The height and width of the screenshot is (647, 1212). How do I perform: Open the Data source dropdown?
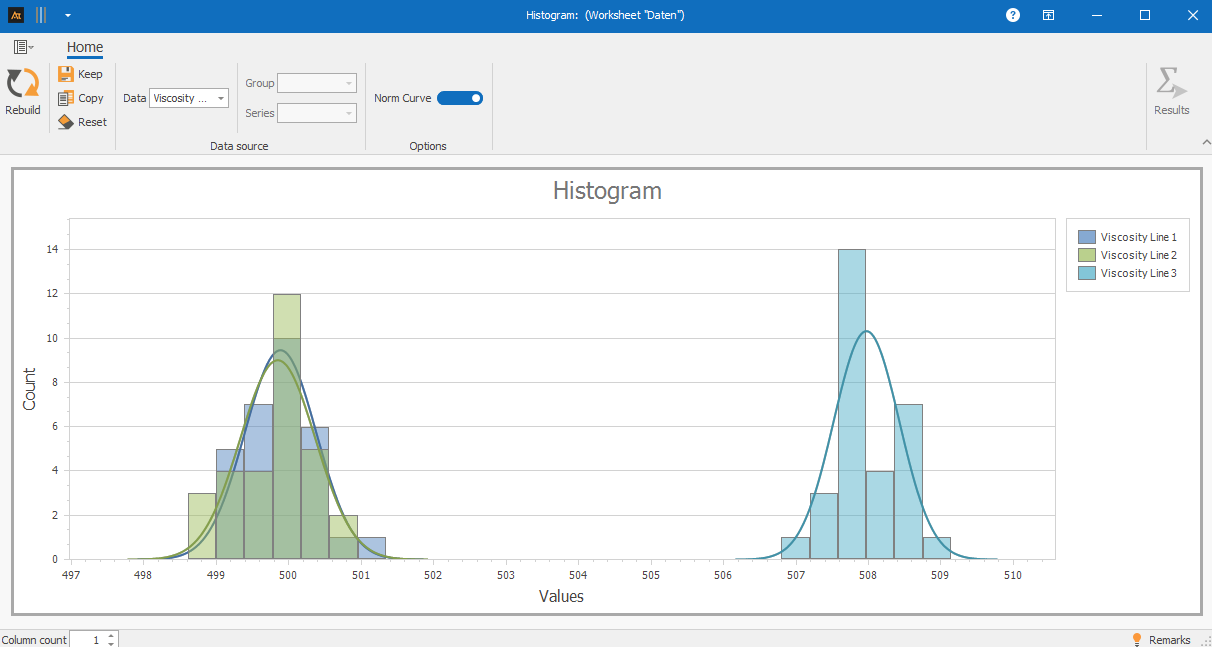coord(189,98)
